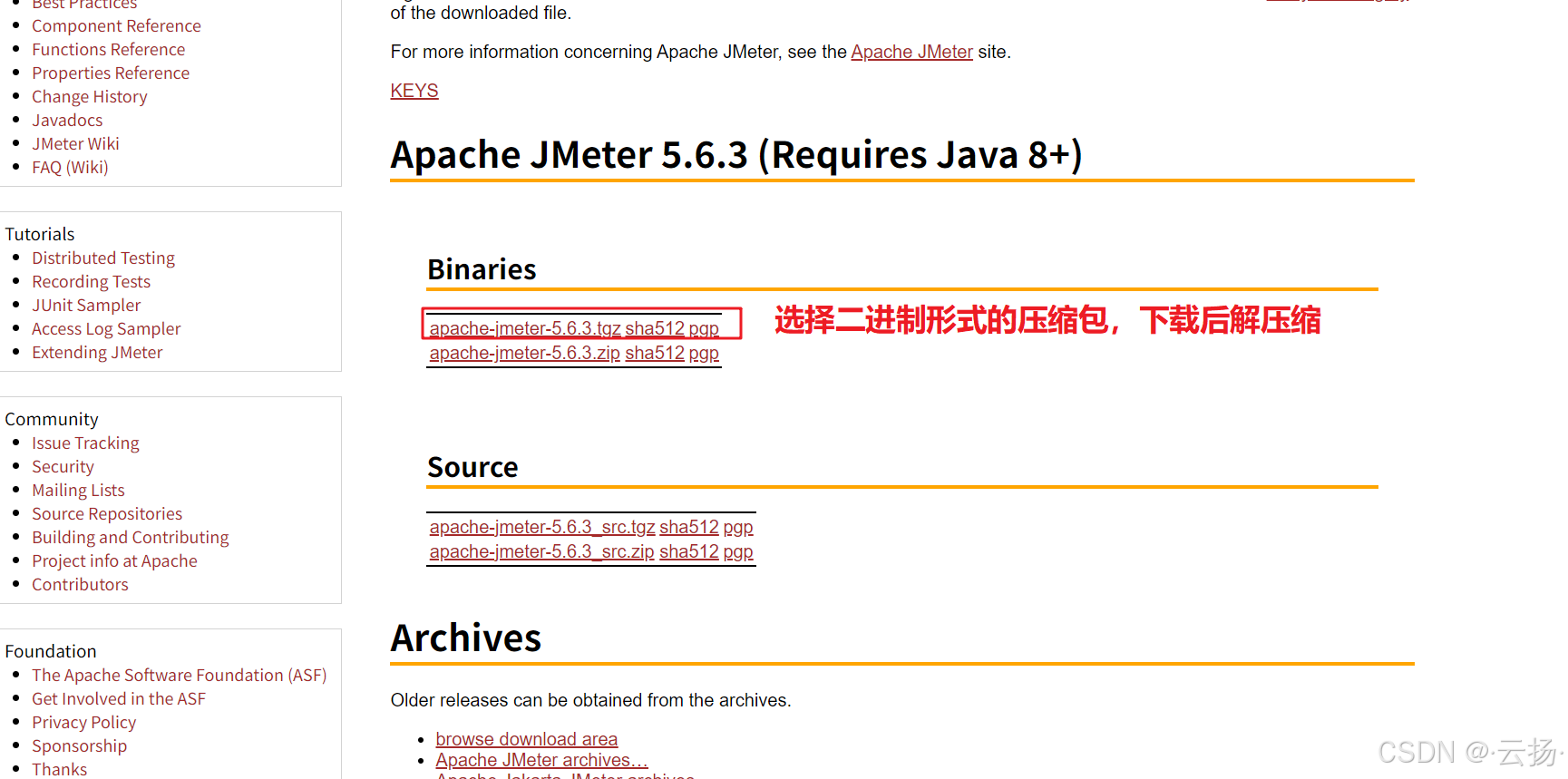Select the Apache JMeter 5.6.3 heading
This screenshot has height=779, width=1568.
coord(736,155)
